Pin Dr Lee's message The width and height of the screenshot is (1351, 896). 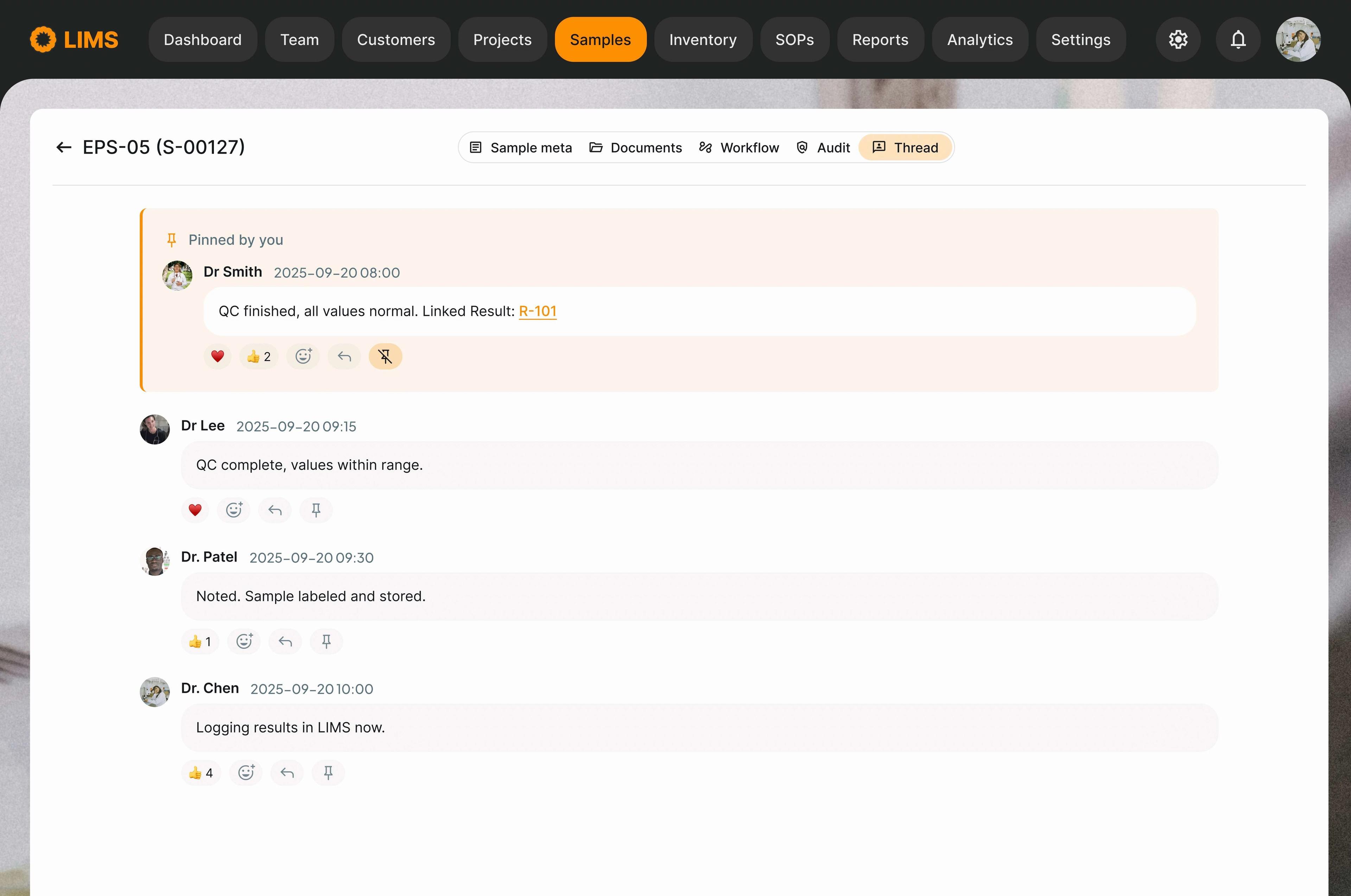click(x=316, y=510)
